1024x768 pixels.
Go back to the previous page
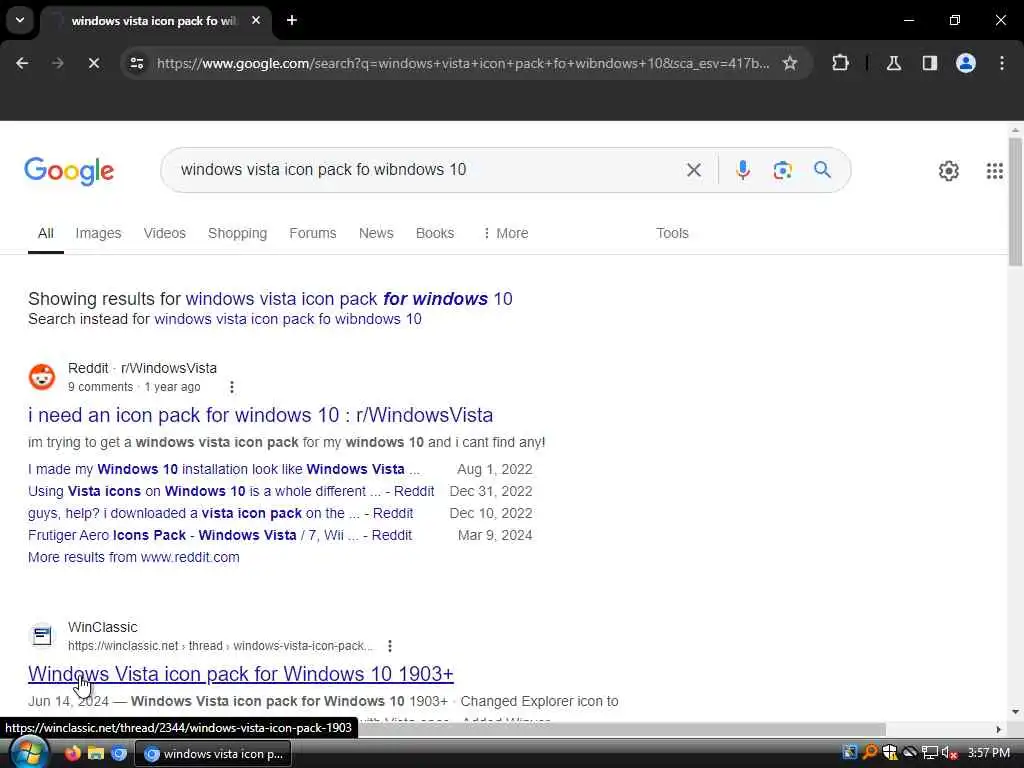click(x=22, y=63)
